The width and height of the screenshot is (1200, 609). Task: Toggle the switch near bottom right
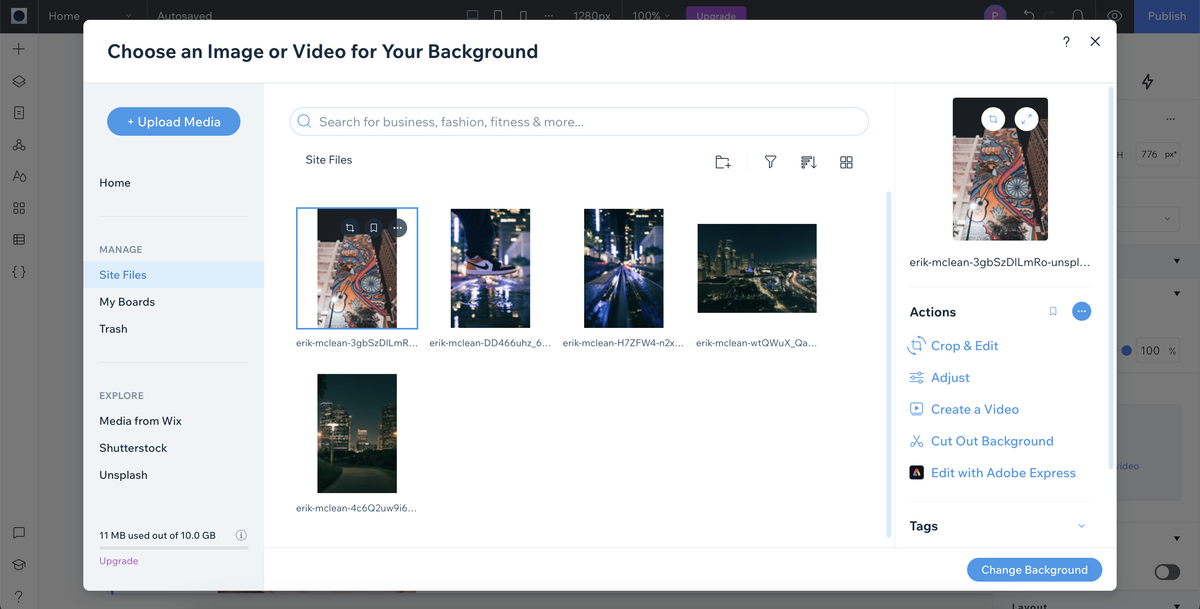1166,571
